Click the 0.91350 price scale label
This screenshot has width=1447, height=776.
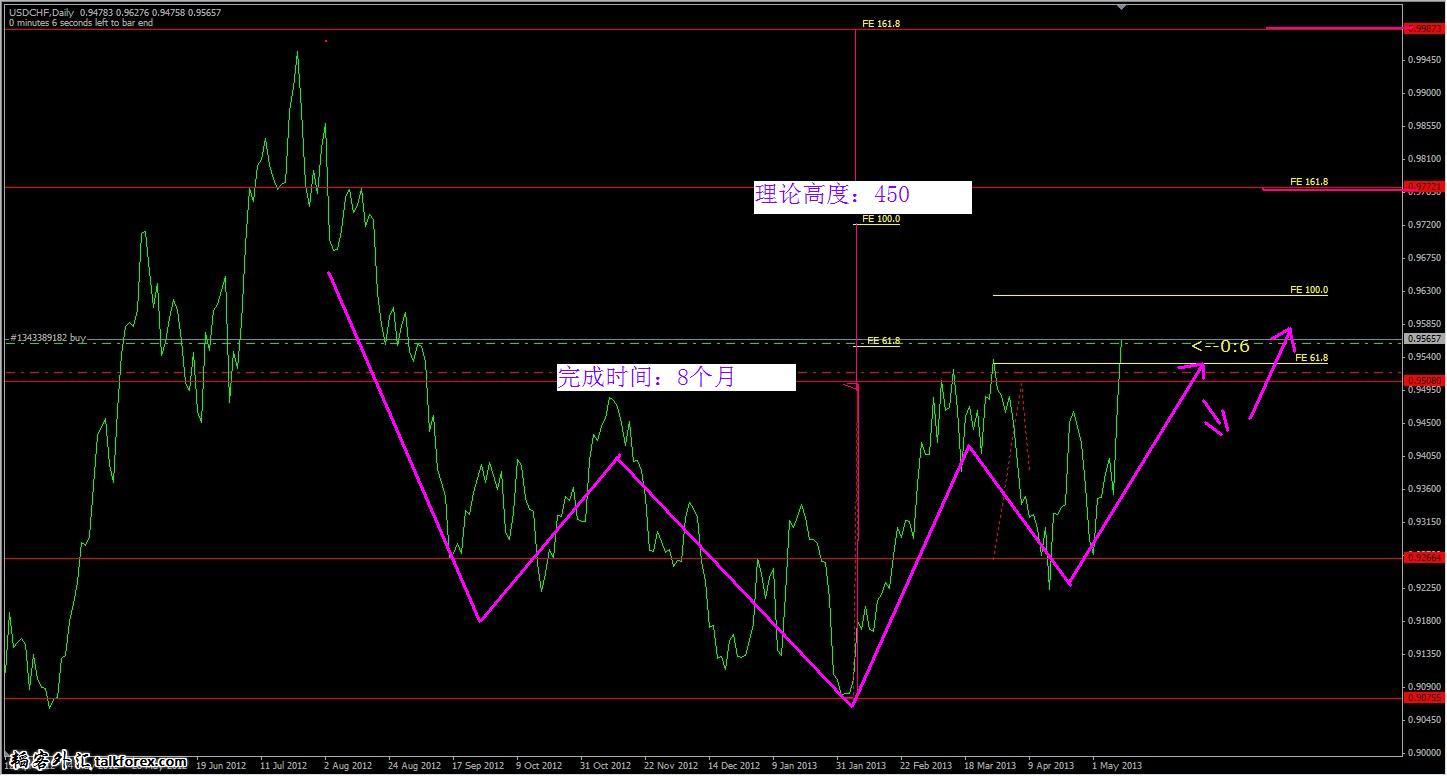point(1425,654)
